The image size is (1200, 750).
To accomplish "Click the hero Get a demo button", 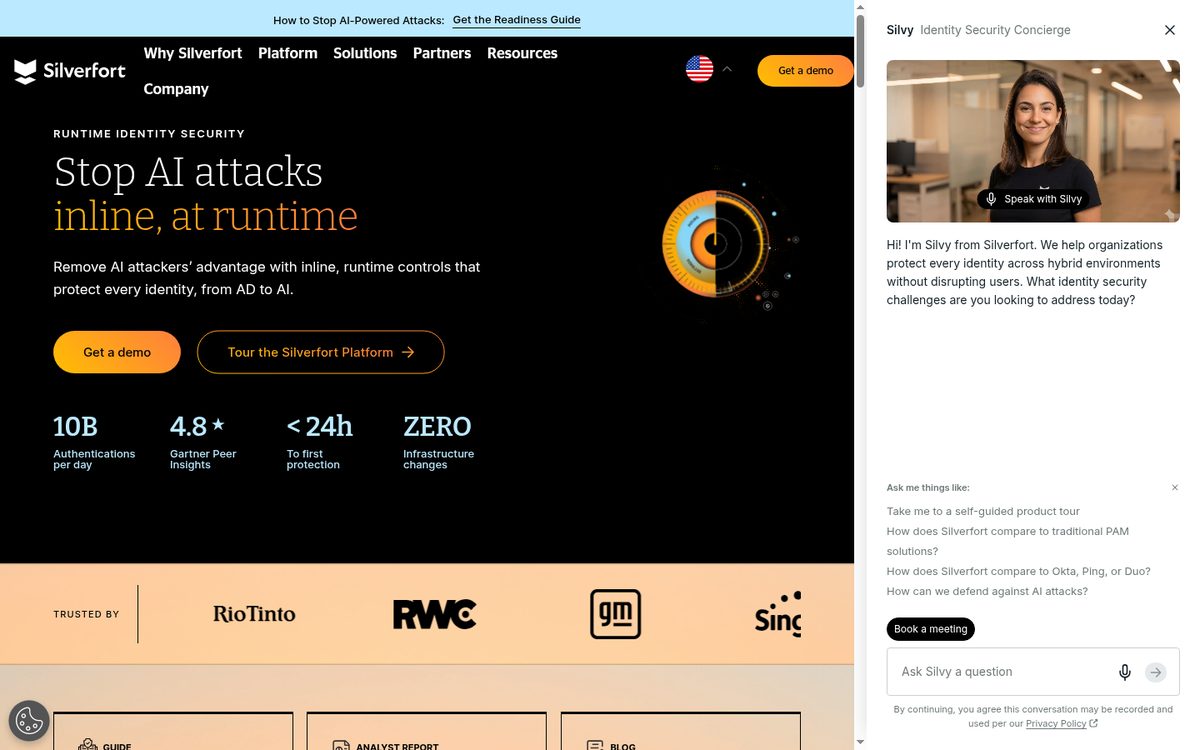I will pos(117,352).
